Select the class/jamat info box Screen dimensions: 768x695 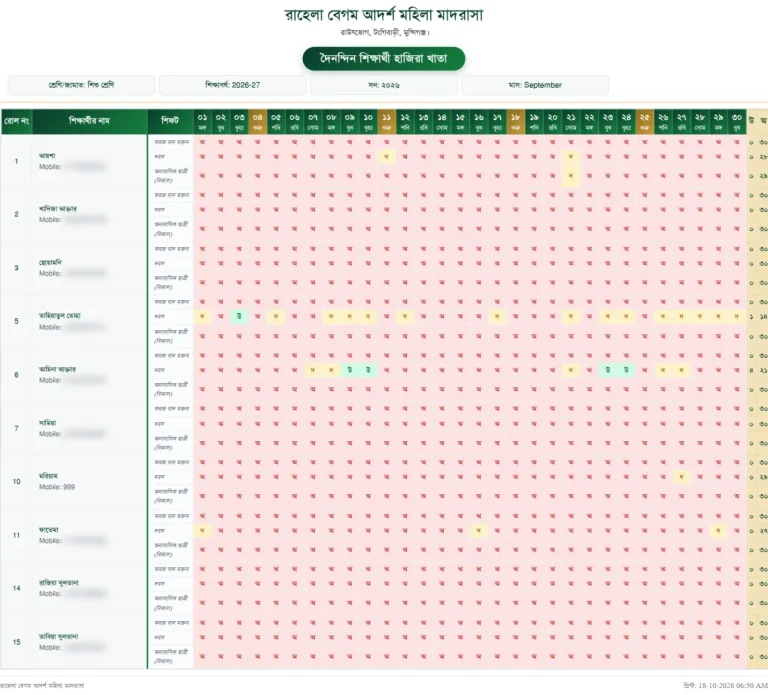(81, 85)
